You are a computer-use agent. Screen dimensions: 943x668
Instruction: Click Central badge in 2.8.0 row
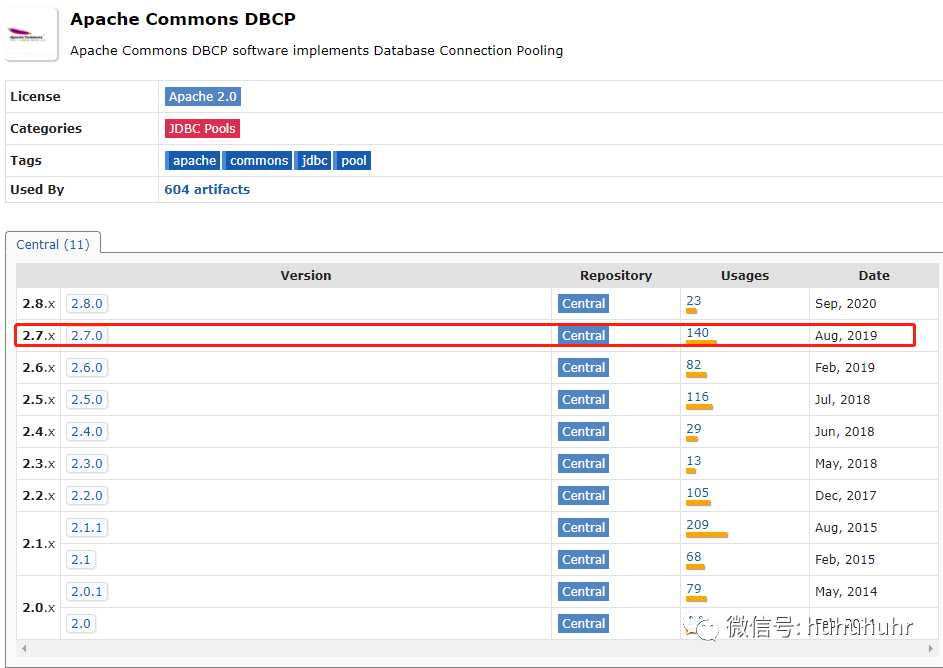click(x=583, y=304)
